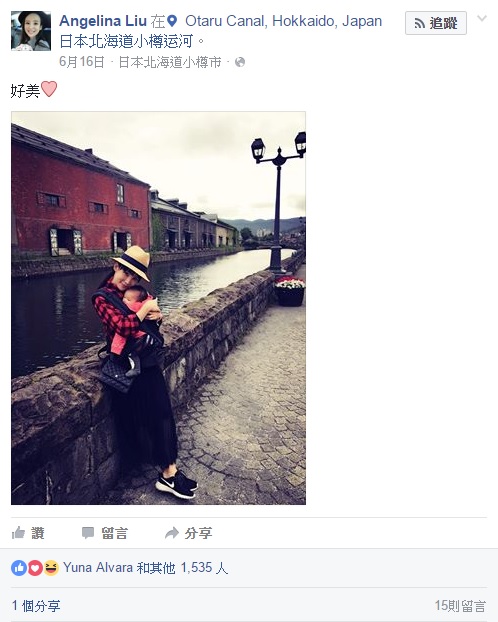Expand the post options chevron menu
The height and width of the screenshot is (622, 498).
point(482,18)
